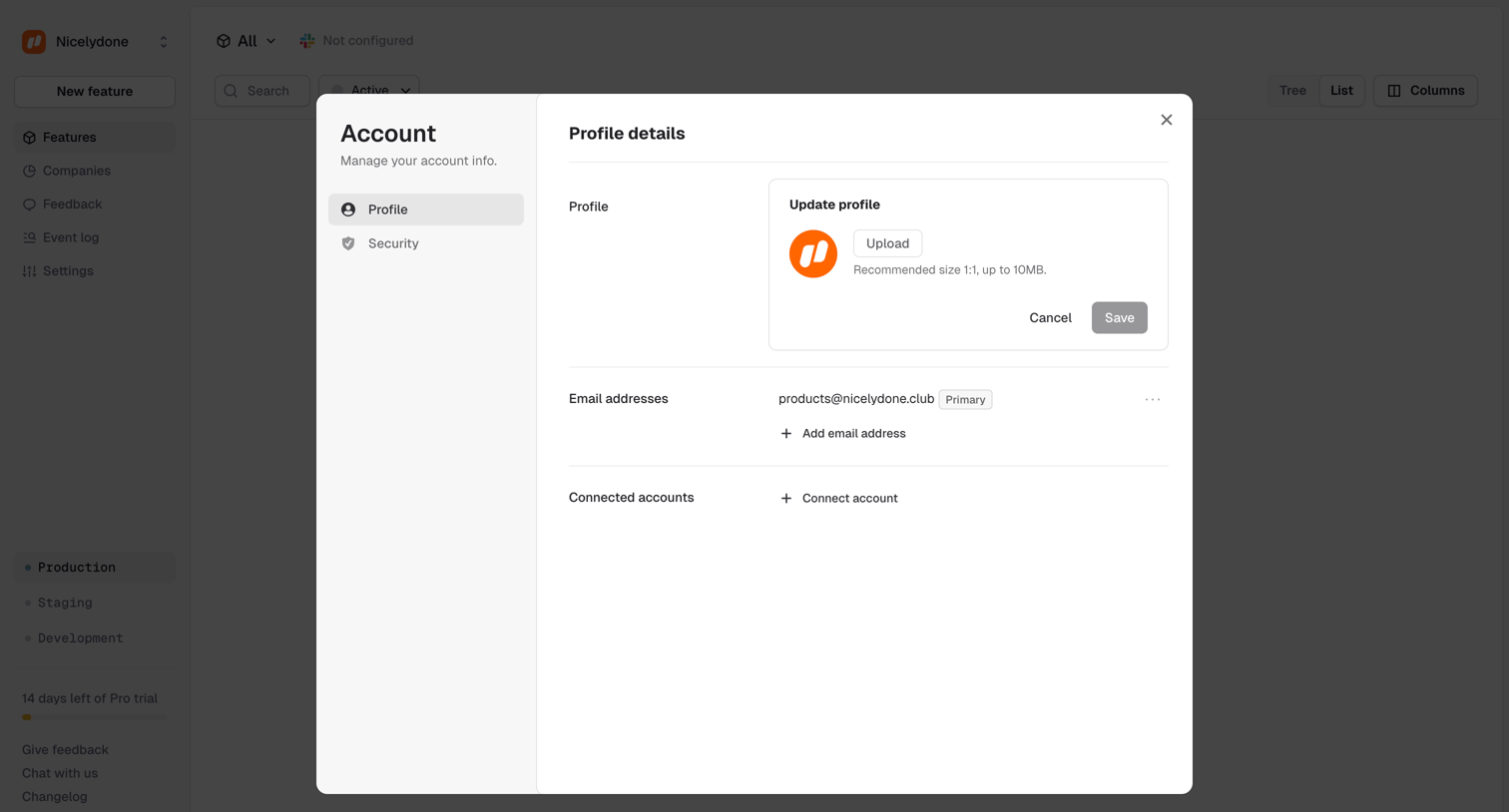1509x812 pixels.
Task: Click the plus icon beside Connect account
Action: 786,498
